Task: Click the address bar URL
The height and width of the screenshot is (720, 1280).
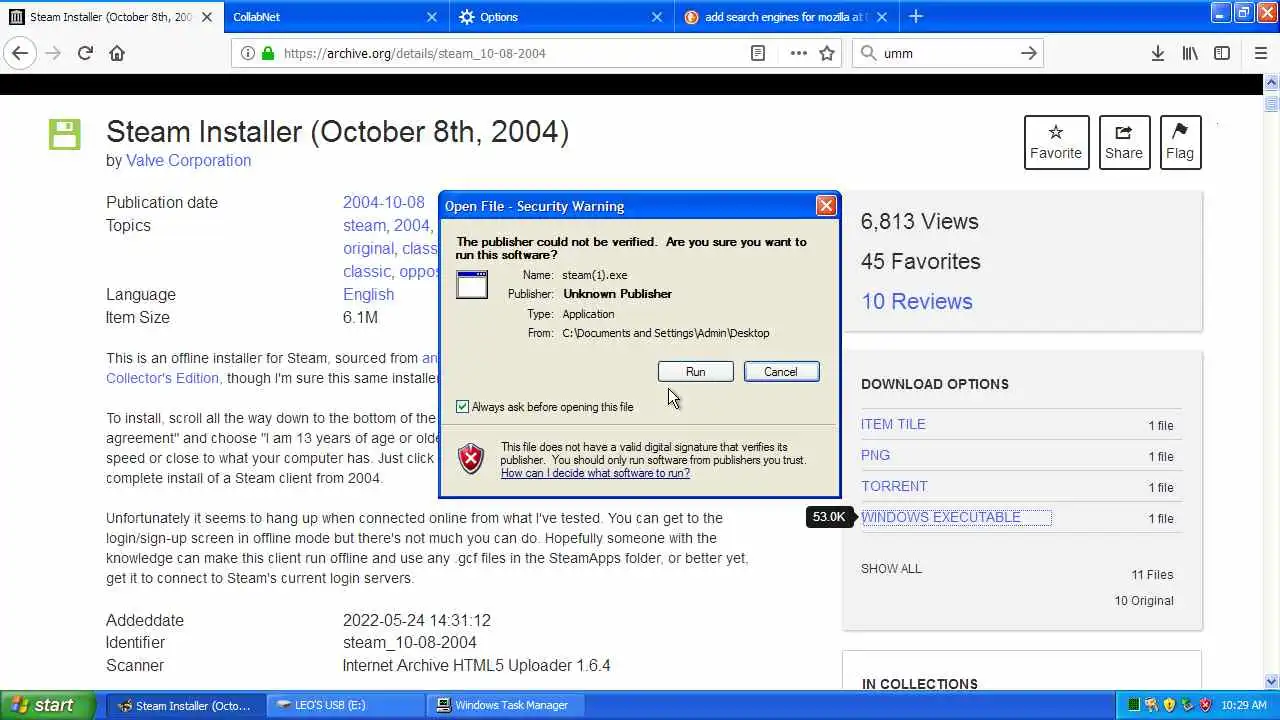Action: point(414,53)
